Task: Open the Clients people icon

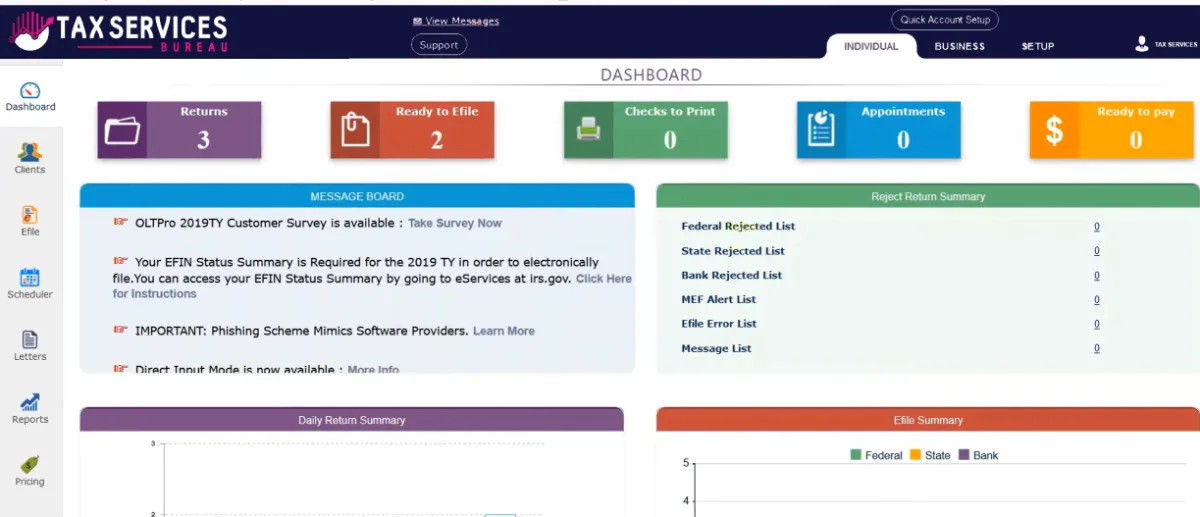Action: 30,152
